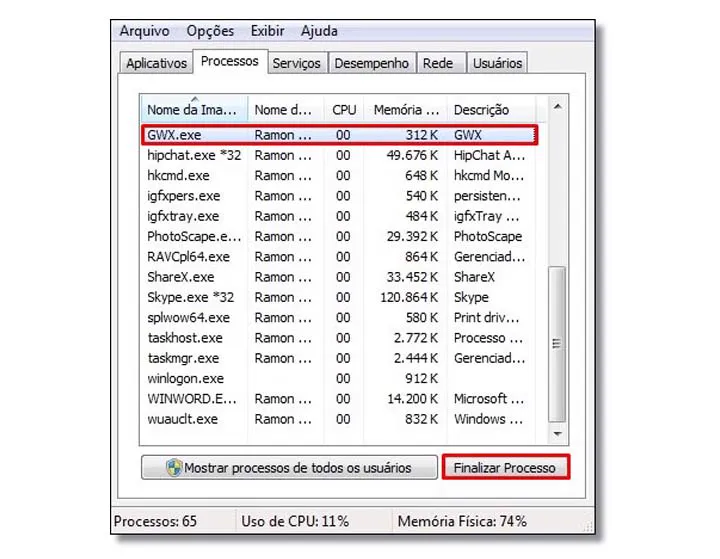
Task: Sort by user name column header
Action: tap(285, 110)
